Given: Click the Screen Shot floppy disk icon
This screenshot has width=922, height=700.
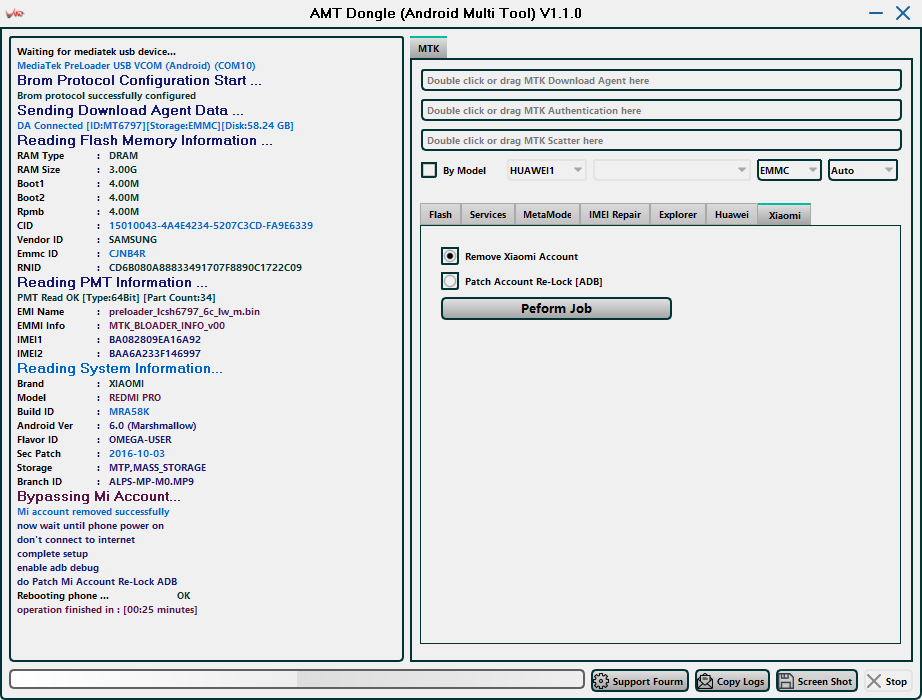Looking at the screenshot, I should click(x=786, y=681).
